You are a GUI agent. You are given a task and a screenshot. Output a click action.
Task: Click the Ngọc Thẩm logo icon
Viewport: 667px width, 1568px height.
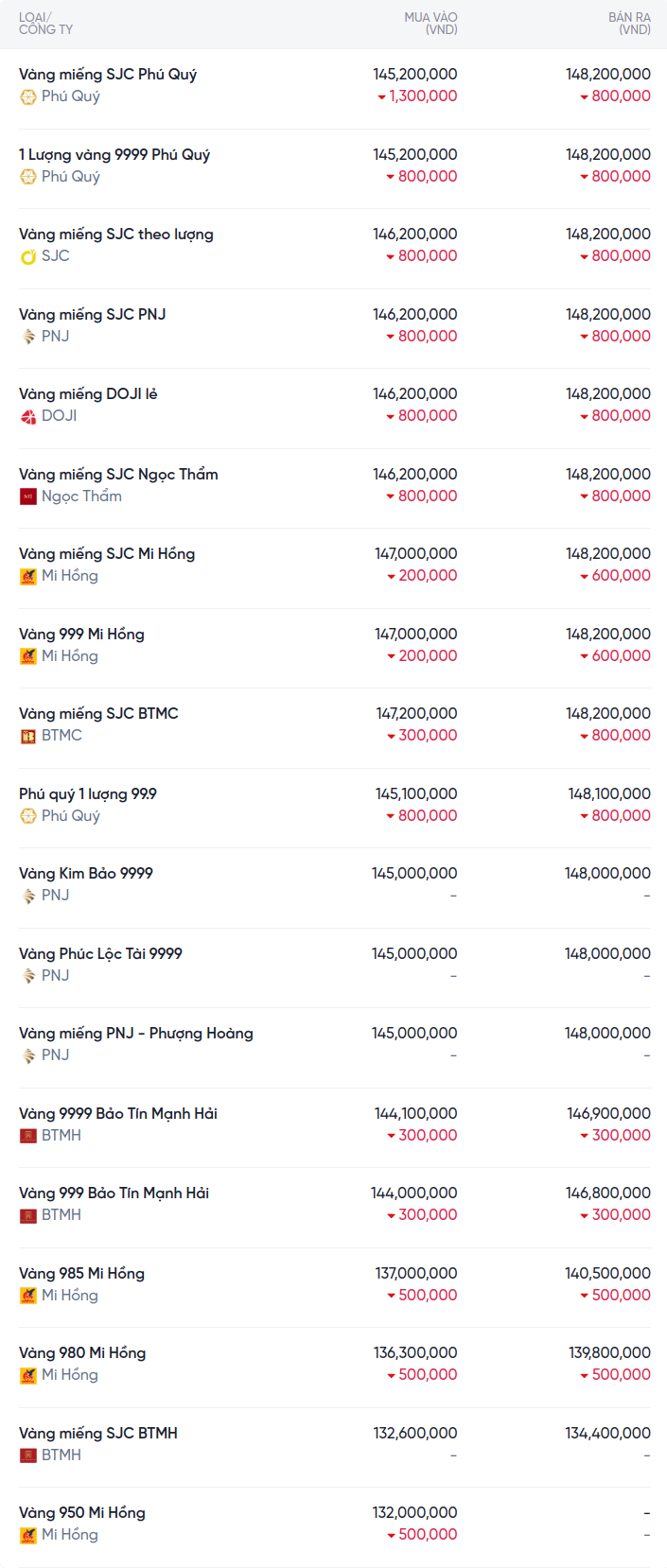tap(28, 497)
